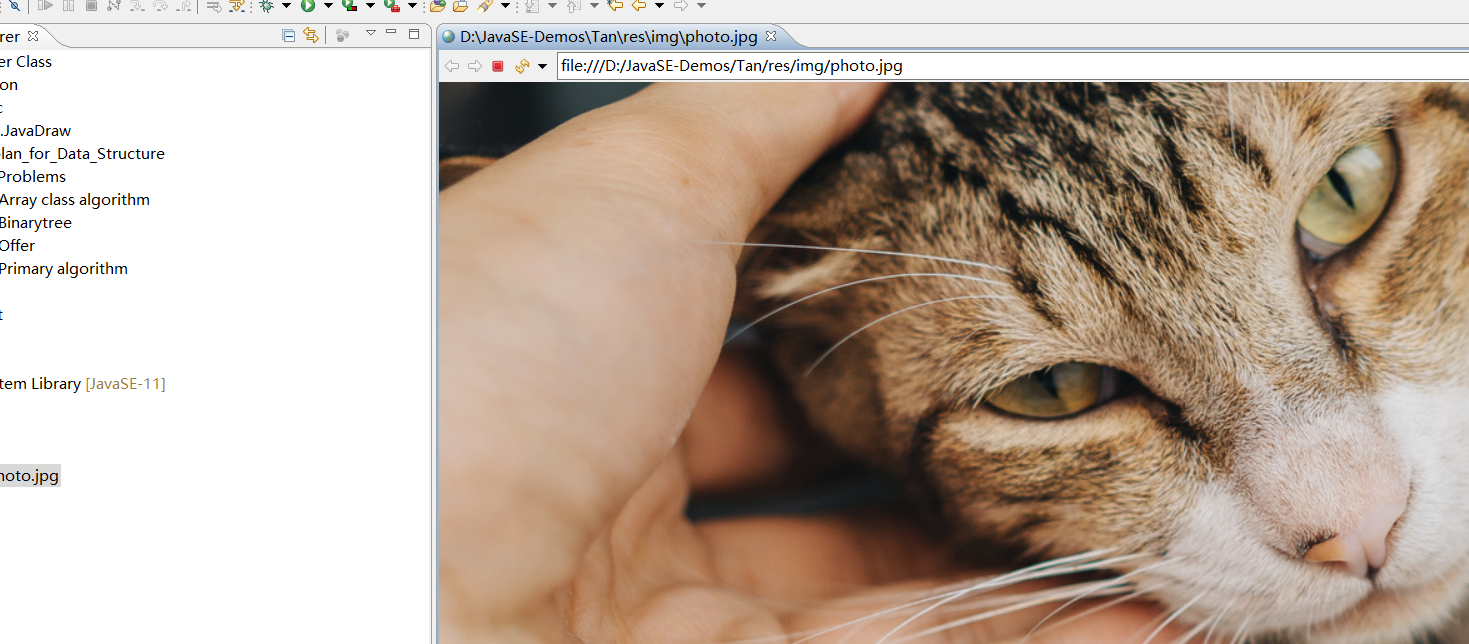Open the Search dropdown arrow

505,6
